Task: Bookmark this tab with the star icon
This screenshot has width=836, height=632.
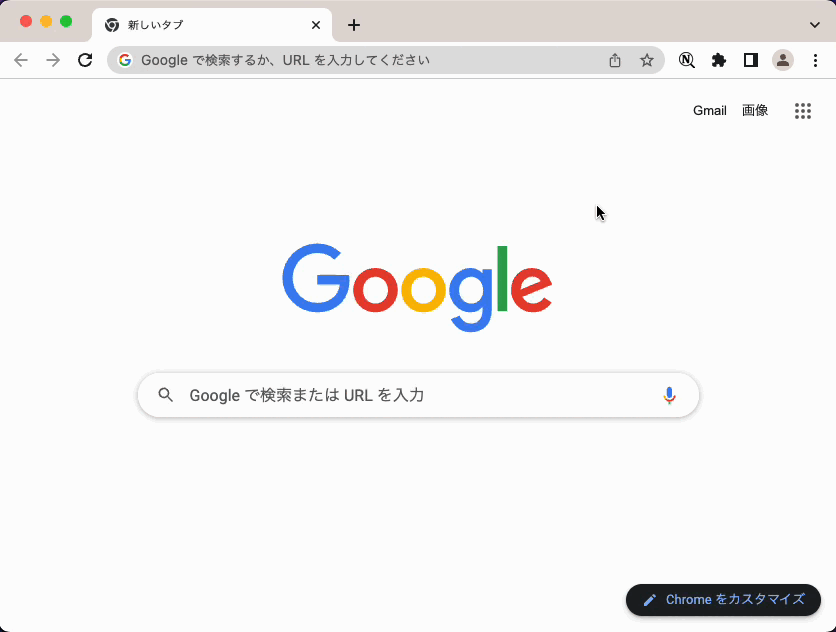Action: pos(647,60)
